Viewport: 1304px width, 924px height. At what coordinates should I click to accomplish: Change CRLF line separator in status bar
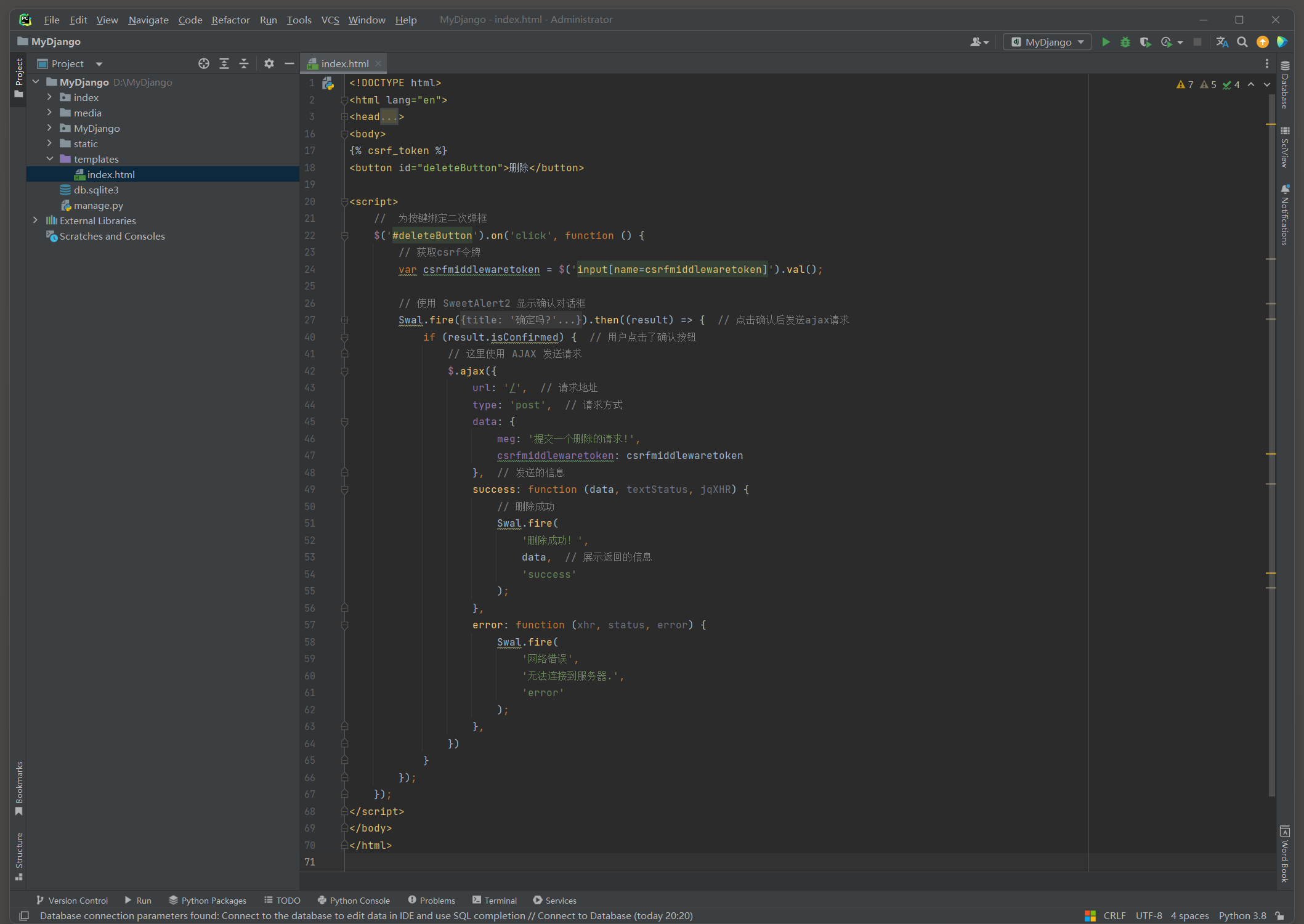click(1114, 916)
